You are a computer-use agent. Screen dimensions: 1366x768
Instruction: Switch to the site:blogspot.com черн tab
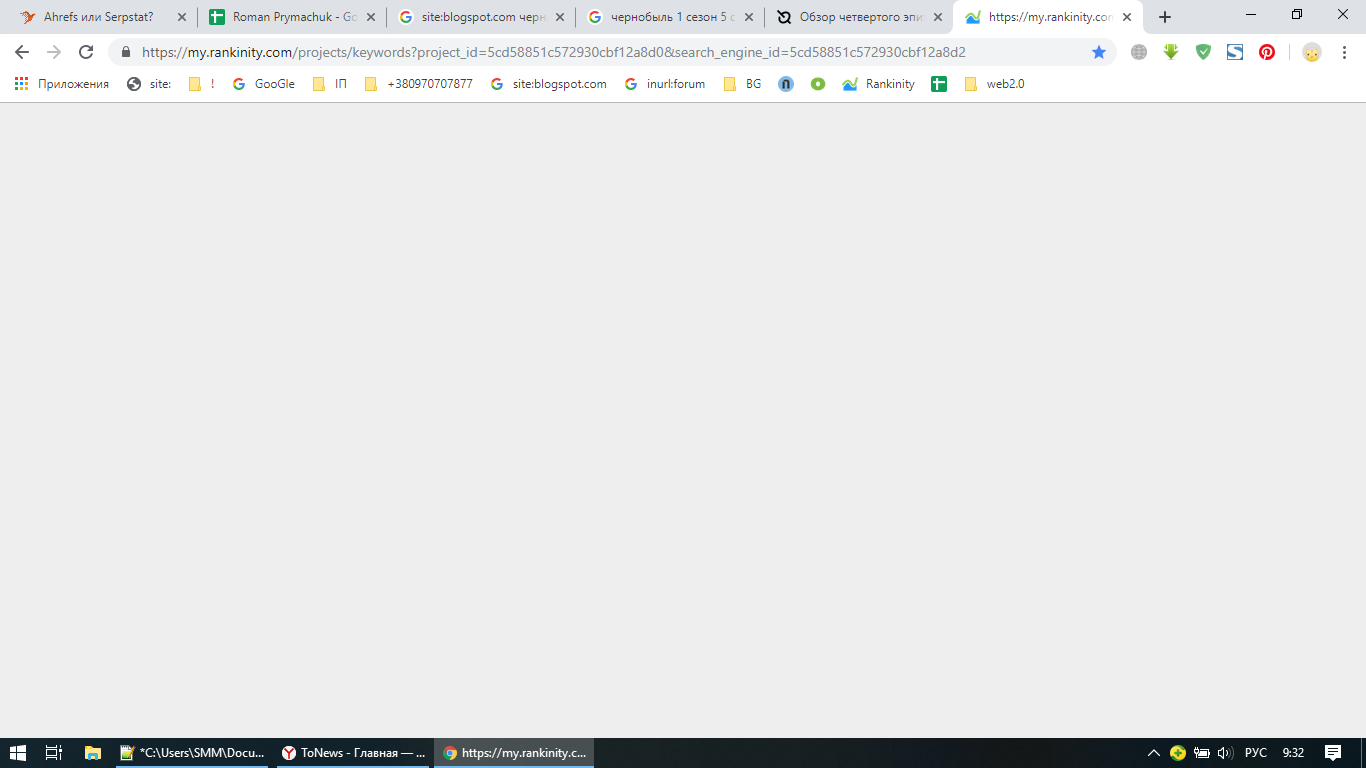481,17
